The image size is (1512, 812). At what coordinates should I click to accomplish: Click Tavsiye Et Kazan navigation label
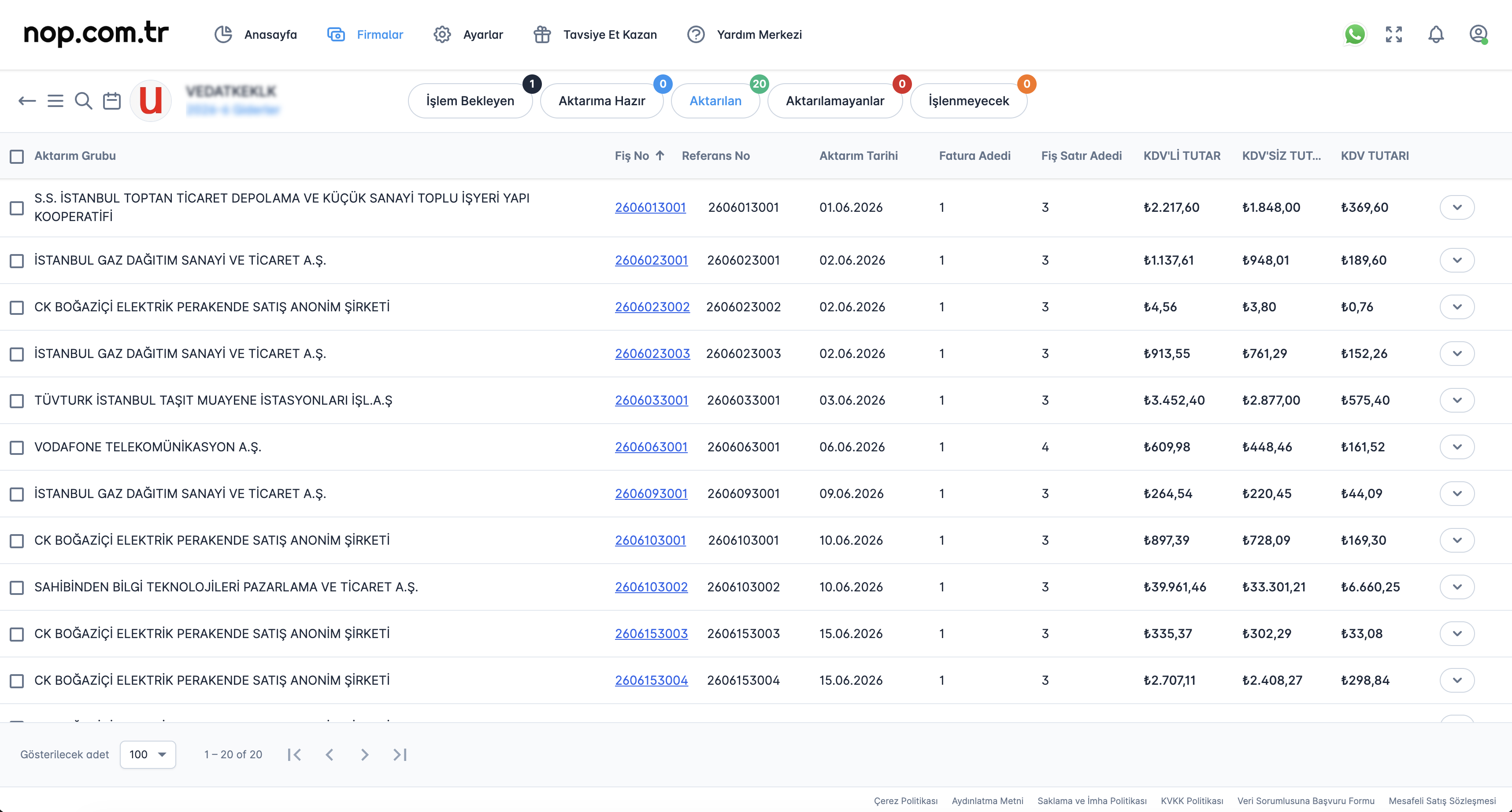point(610,35)
